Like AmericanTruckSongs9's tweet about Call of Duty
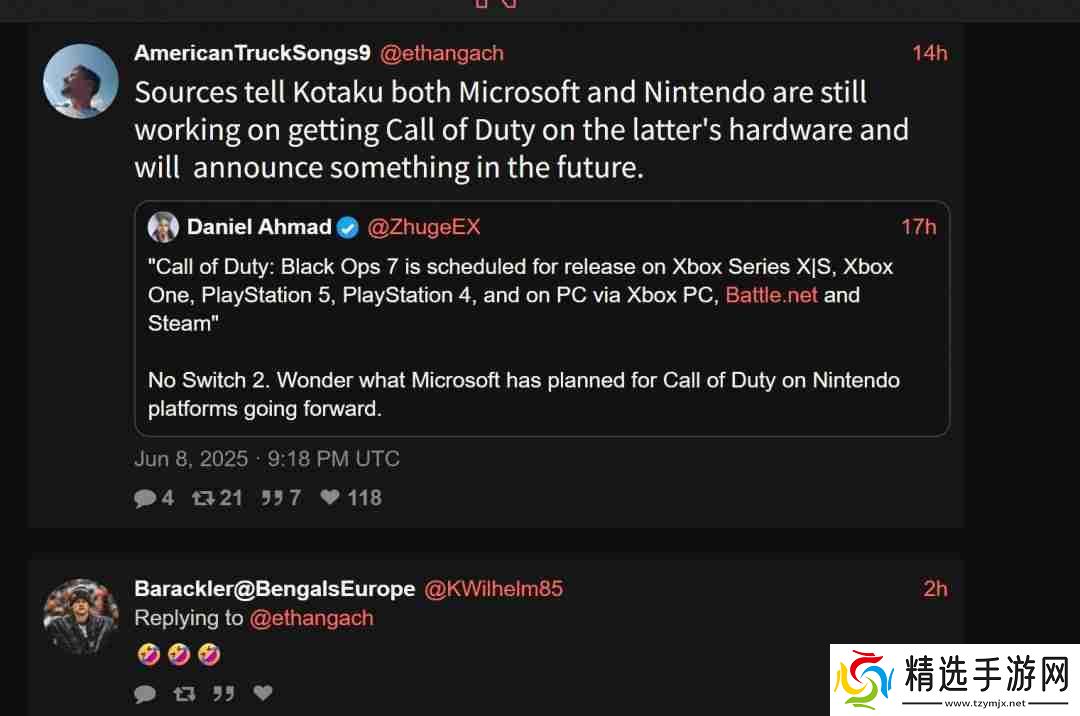 point(330,497)
